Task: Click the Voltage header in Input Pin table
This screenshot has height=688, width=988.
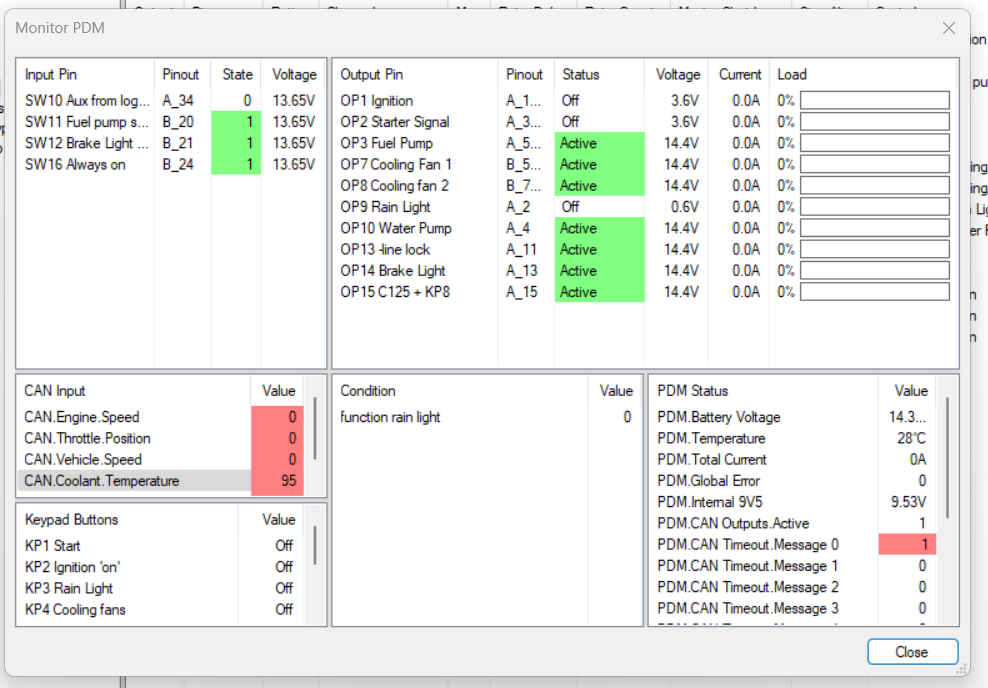Action: point(295,74)
